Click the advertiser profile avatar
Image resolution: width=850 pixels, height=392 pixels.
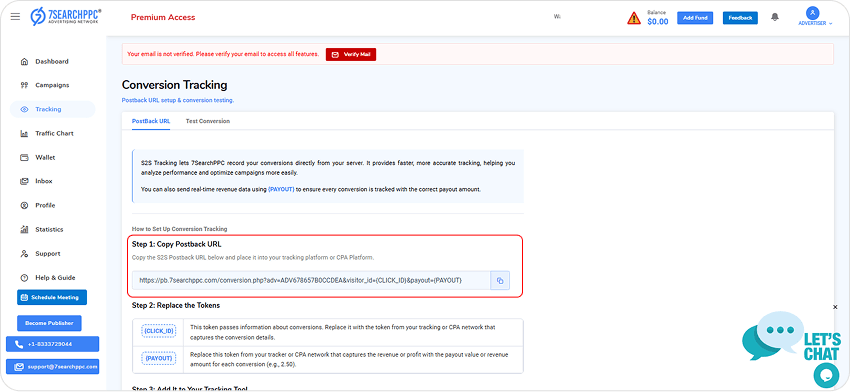point(812,13)
